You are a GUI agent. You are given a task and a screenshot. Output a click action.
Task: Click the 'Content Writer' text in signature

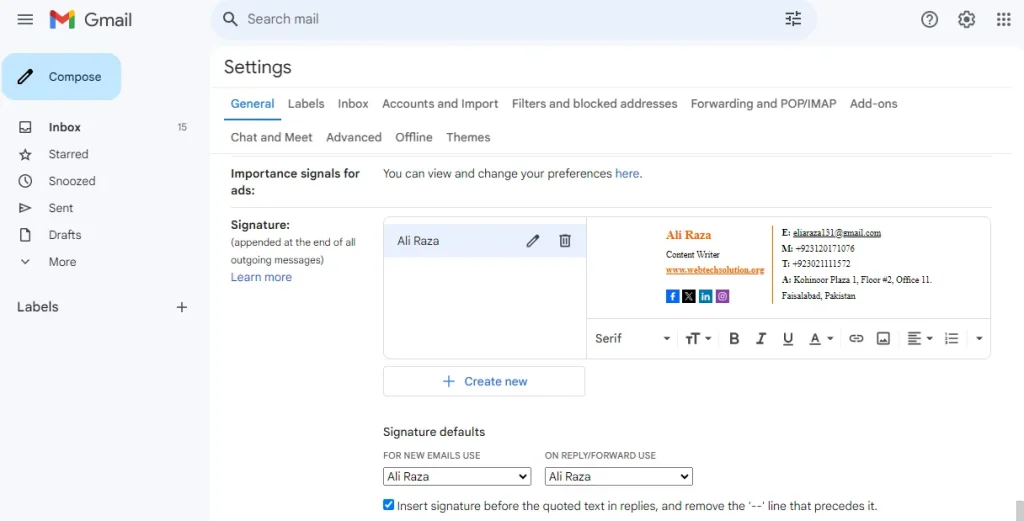[692, 255]
